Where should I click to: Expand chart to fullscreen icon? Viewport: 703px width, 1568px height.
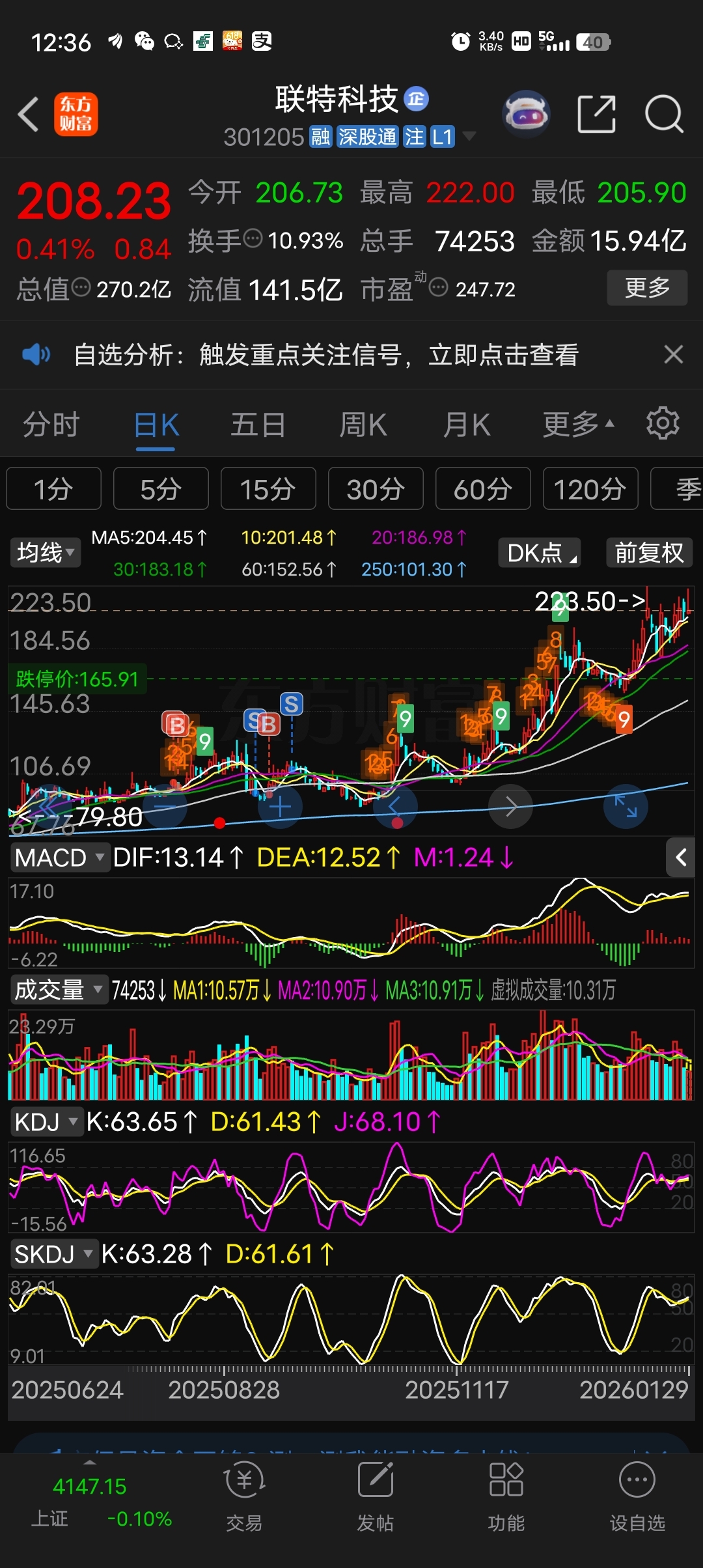click(x=626, y=807)
